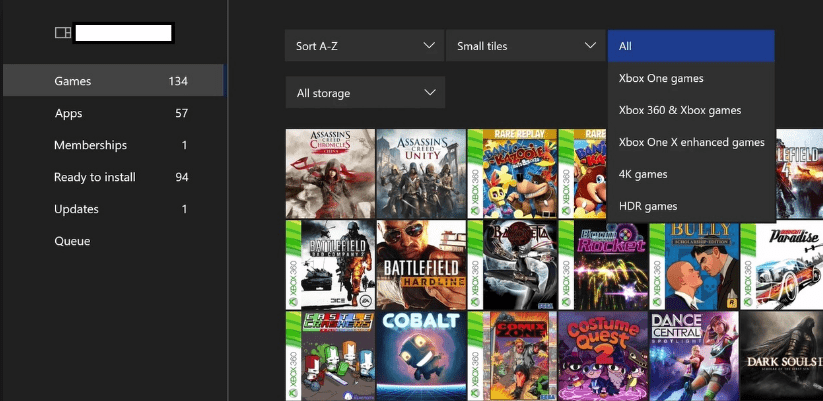This screenshot has height=401, width=823.
Task: Expand the All storage dropdown
Action: click(x=365, y=92)
